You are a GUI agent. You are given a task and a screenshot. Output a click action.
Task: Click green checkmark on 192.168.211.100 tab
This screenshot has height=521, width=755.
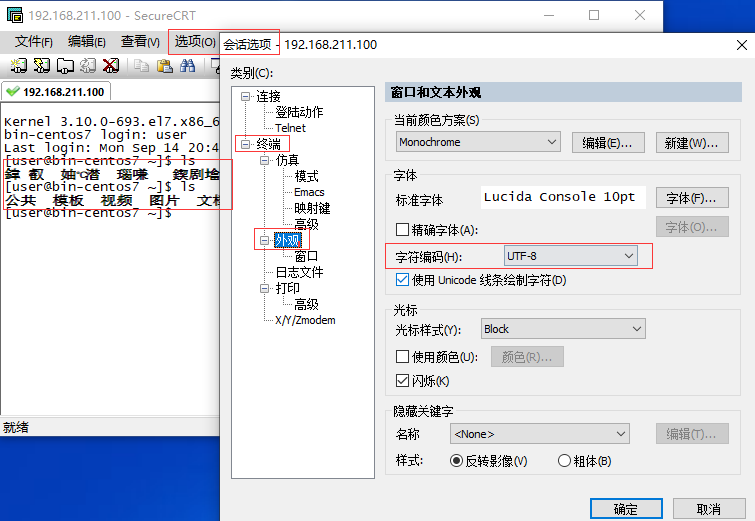click(13, 91)
